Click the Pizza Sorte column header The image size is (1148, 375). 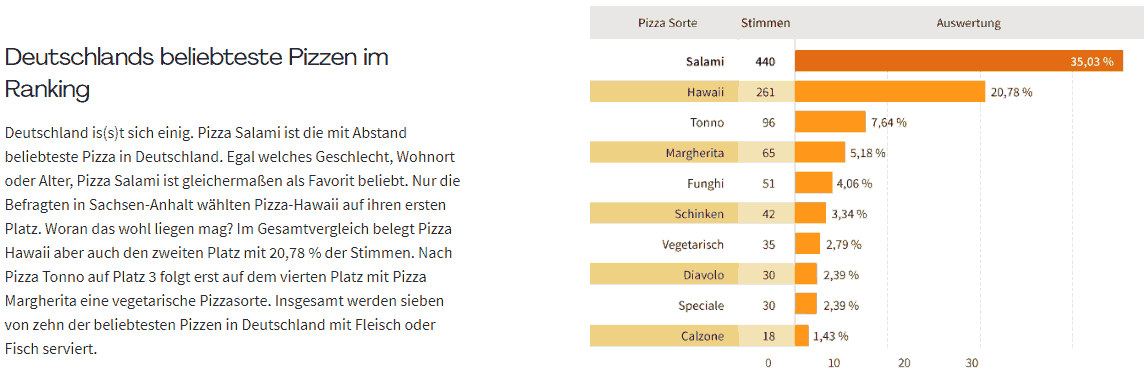[x=668, y=23]
